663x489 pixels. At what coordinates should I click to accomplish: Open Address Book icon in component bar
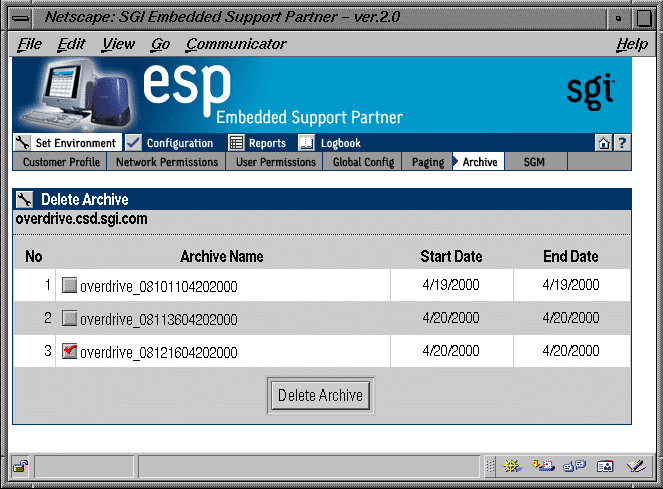(605, 466)
